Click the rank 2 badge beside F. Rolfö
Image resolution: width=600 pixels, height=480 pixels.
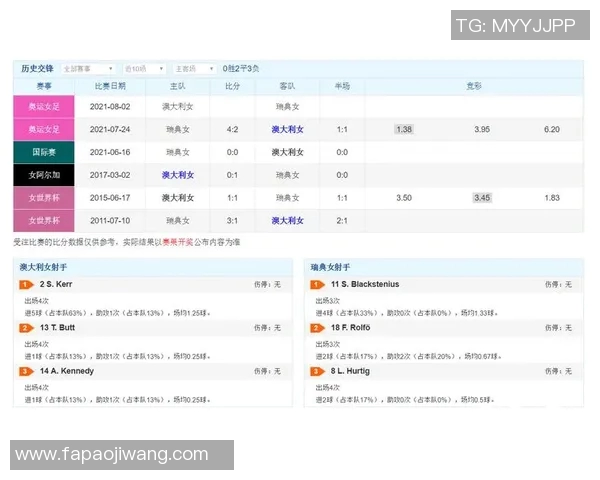317,327
